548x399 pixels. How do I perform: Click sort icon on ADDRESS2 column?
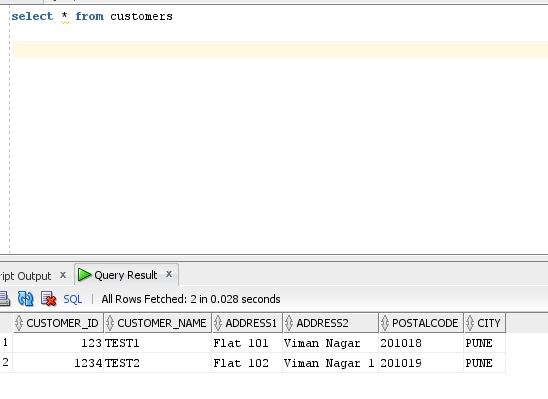click(289, 323)
